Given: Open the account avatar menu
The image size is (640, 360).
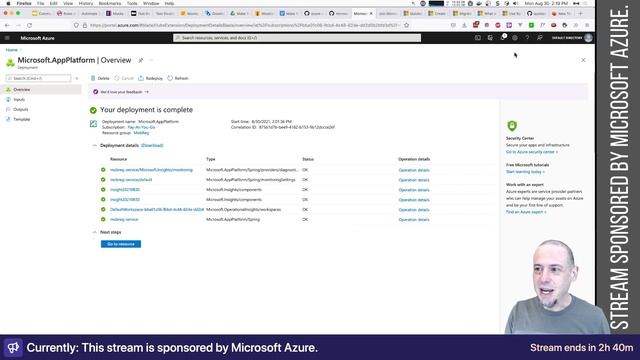Looking at the screenshot, I should (x=588, y=38).
